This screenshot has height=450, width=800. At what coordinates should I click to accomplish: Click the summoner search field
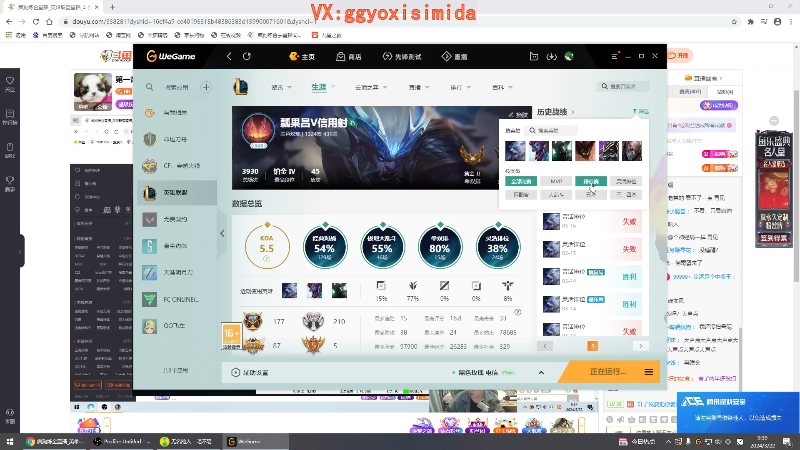(623, 86)
